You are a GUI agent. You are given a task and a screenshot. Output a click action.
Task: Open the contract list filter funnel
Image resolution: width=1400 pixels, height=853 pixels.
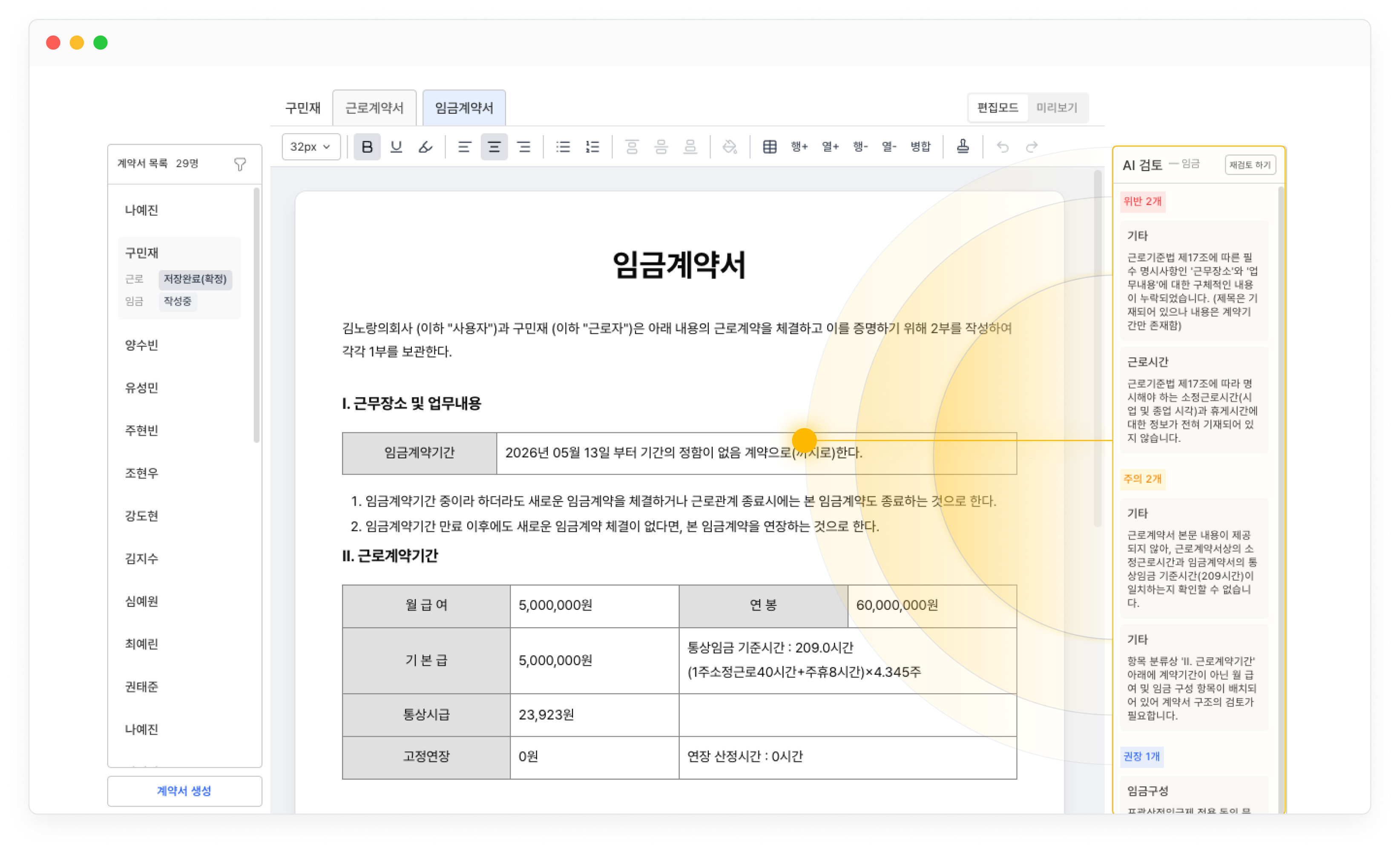click(240, 164)
